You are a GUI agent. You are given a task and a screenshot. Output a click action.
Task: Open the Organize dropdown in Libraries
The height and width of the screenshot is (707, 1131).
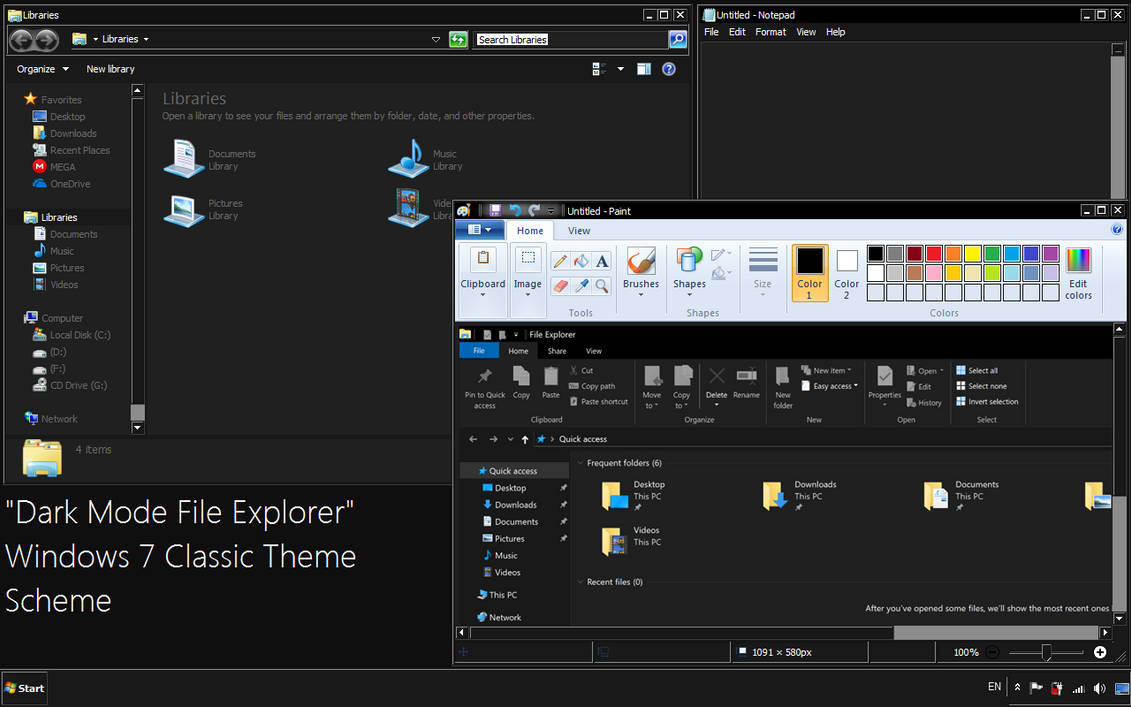(x=43, y=69)
